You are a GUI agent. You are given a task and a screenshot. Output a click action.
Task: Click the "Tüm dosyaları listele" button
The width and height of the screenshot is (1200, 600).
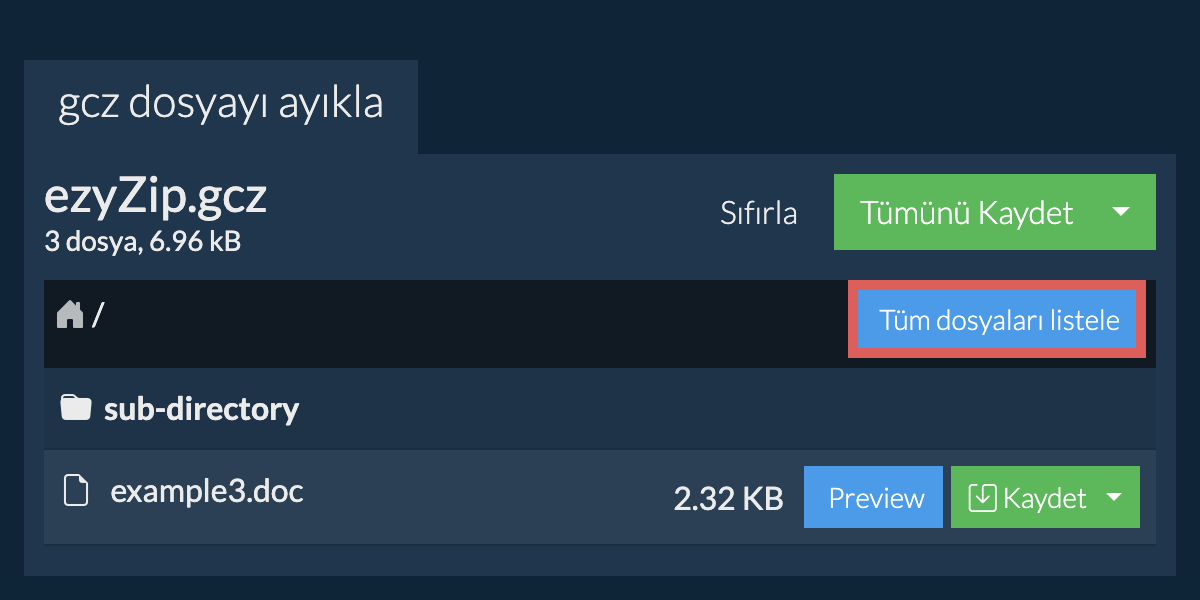click(x=997, y=321)
